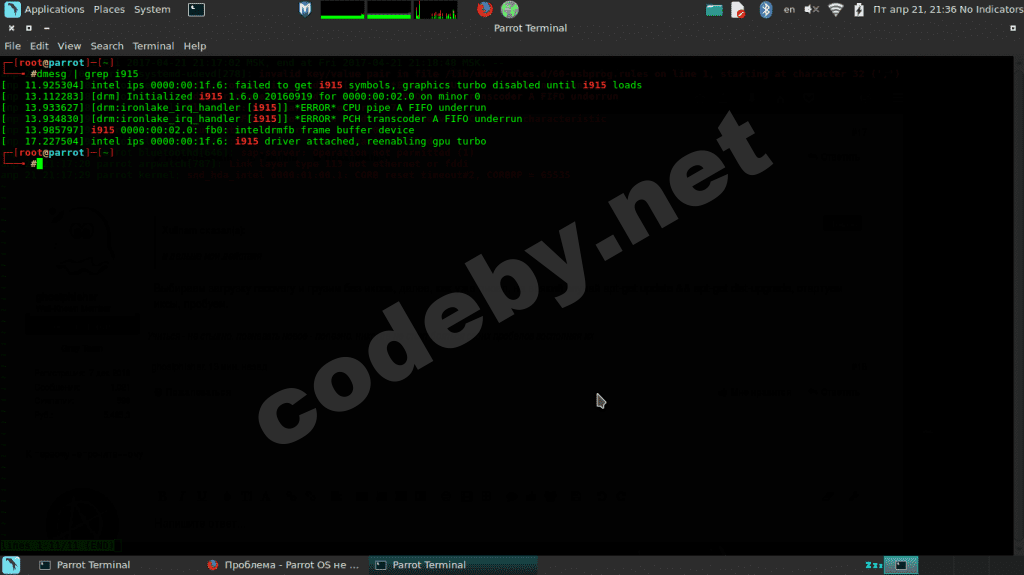1024x575 pixels.
Task: Switch to the Firefox Проблема - Parrot OS window
Action: click(x=283, y=565)
